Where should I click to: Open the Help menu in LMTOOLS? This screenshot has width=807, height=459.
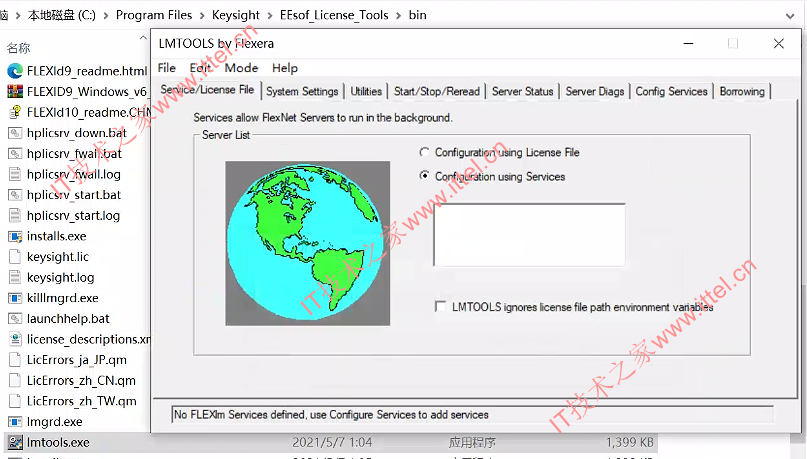pos(285,68)
